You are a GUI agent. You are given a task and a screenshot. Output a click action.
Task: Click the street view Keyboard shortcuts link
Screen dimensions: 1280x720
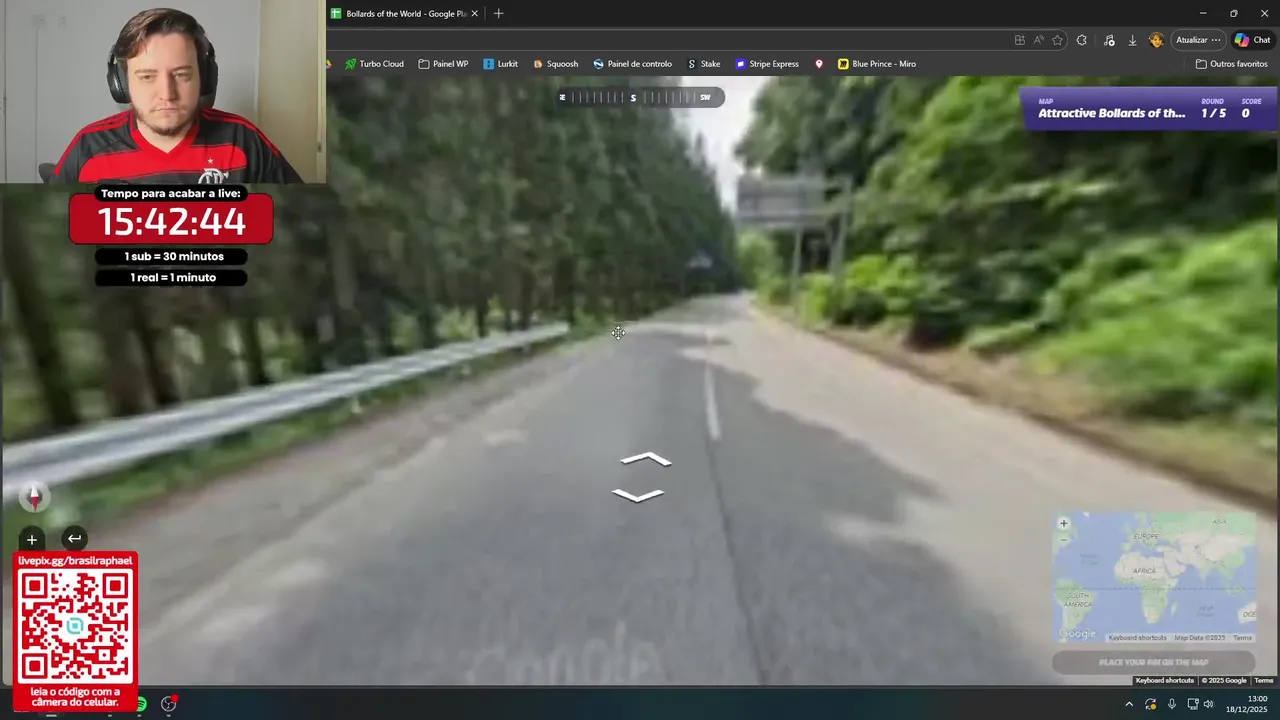point(1164,681)
